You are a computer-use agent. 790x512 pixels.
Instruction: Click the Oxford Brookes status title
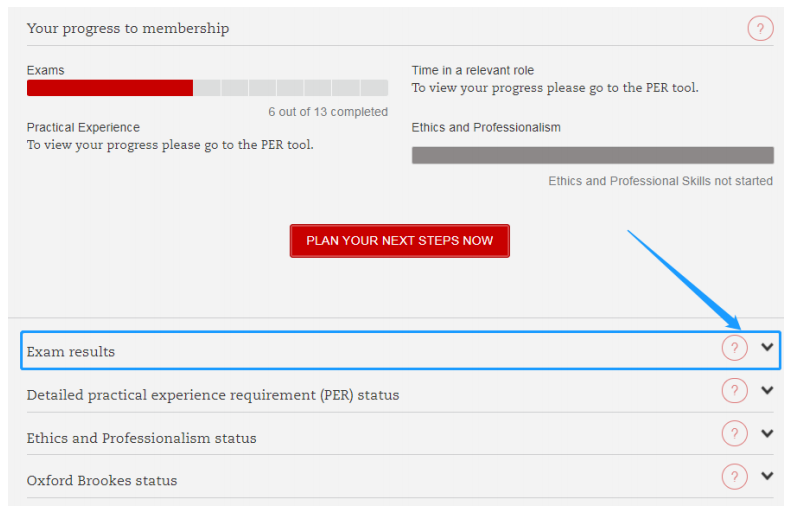pyautogui.click(x=102, y=481)
